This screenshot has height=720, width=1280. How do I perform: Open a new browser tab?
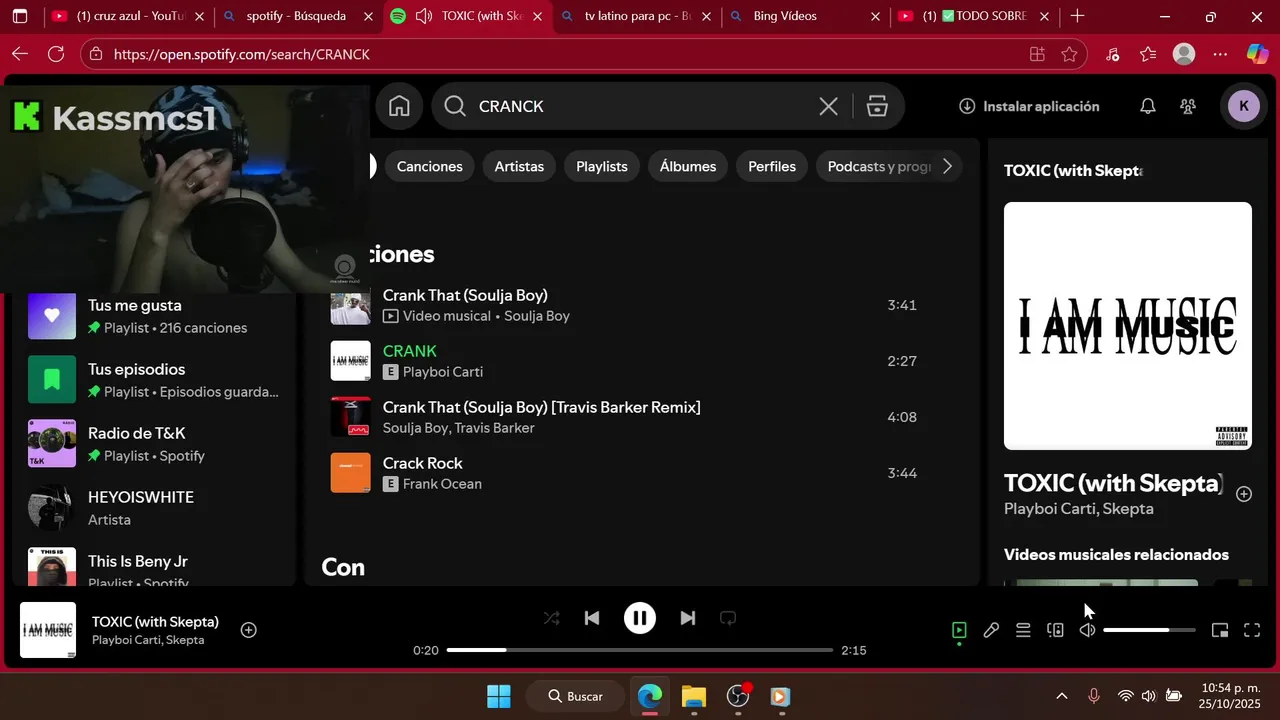1077,16
